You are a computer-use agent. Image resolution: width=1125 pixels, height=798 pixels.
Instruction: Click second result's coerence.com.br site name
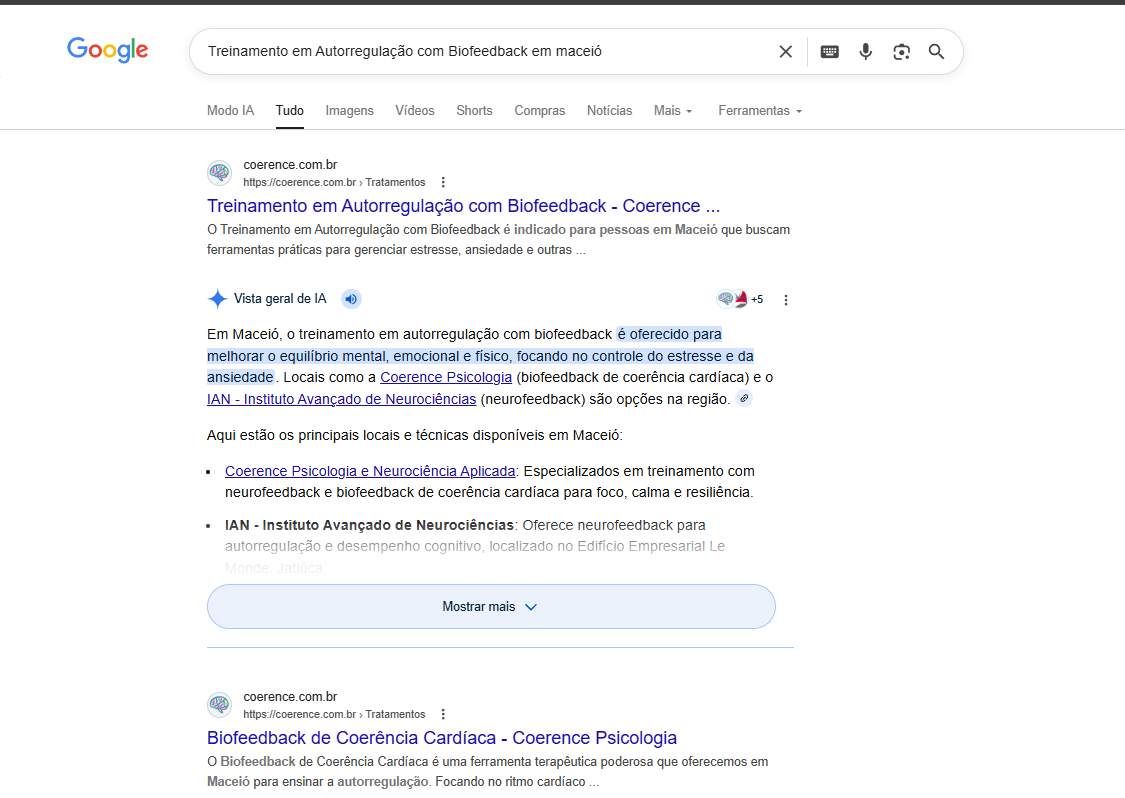click(x=290, y=696)
